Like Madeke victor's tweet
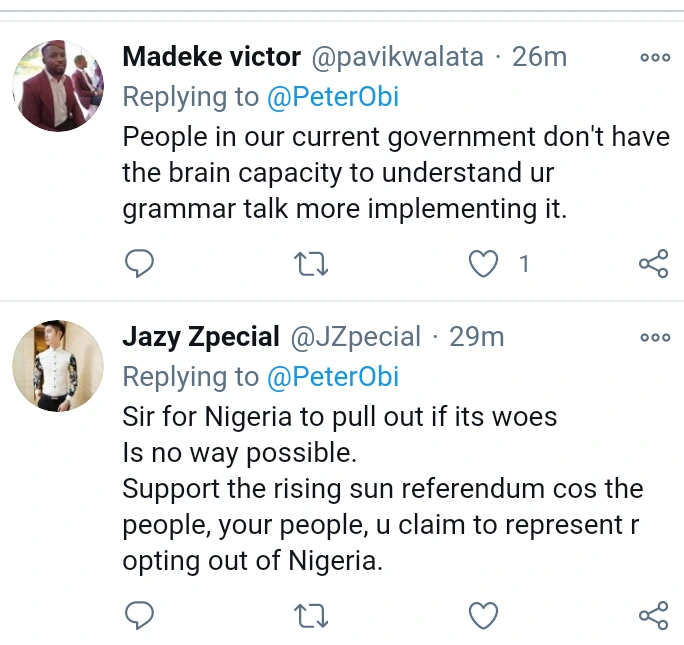This screenshot has width=684, height=645. [483, 264]
